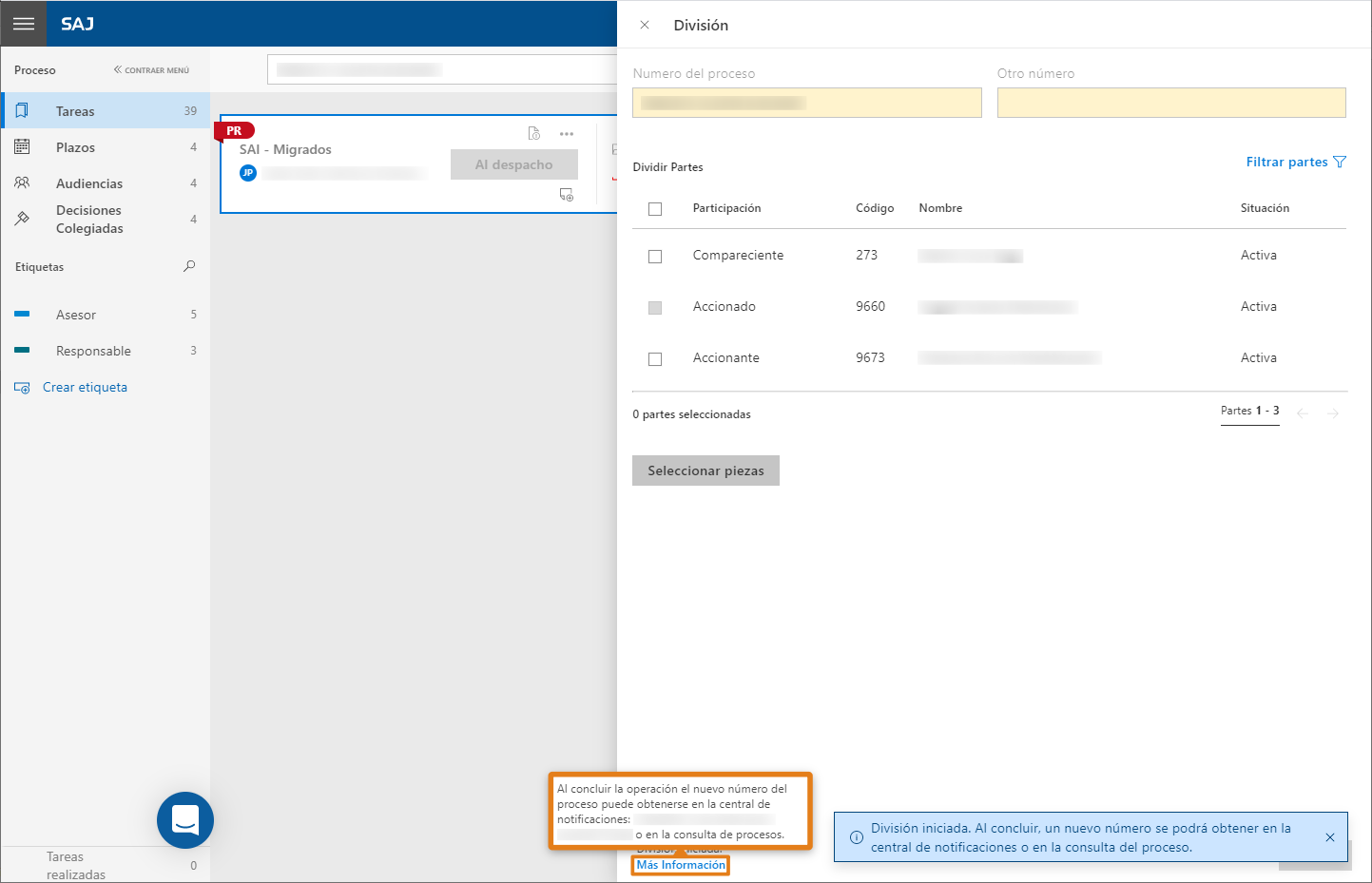The width and height of the screenshot is (1372, 883).
Task: Click the Responsable teal color marker
Action: pyautogui.click(x=22, y=350)
